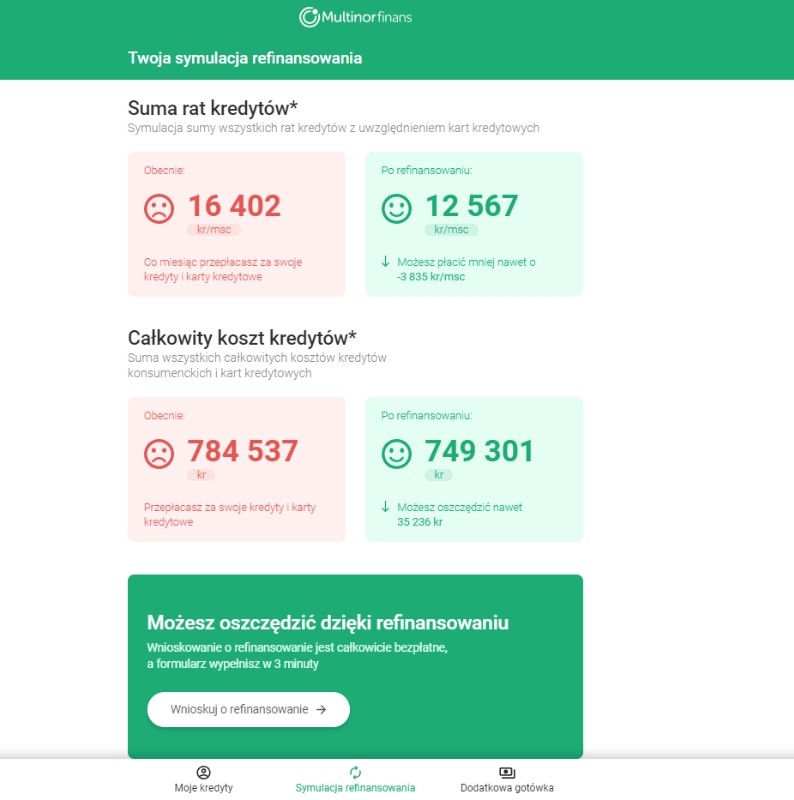Click the text '-3 835 kr/msc'

431,277
